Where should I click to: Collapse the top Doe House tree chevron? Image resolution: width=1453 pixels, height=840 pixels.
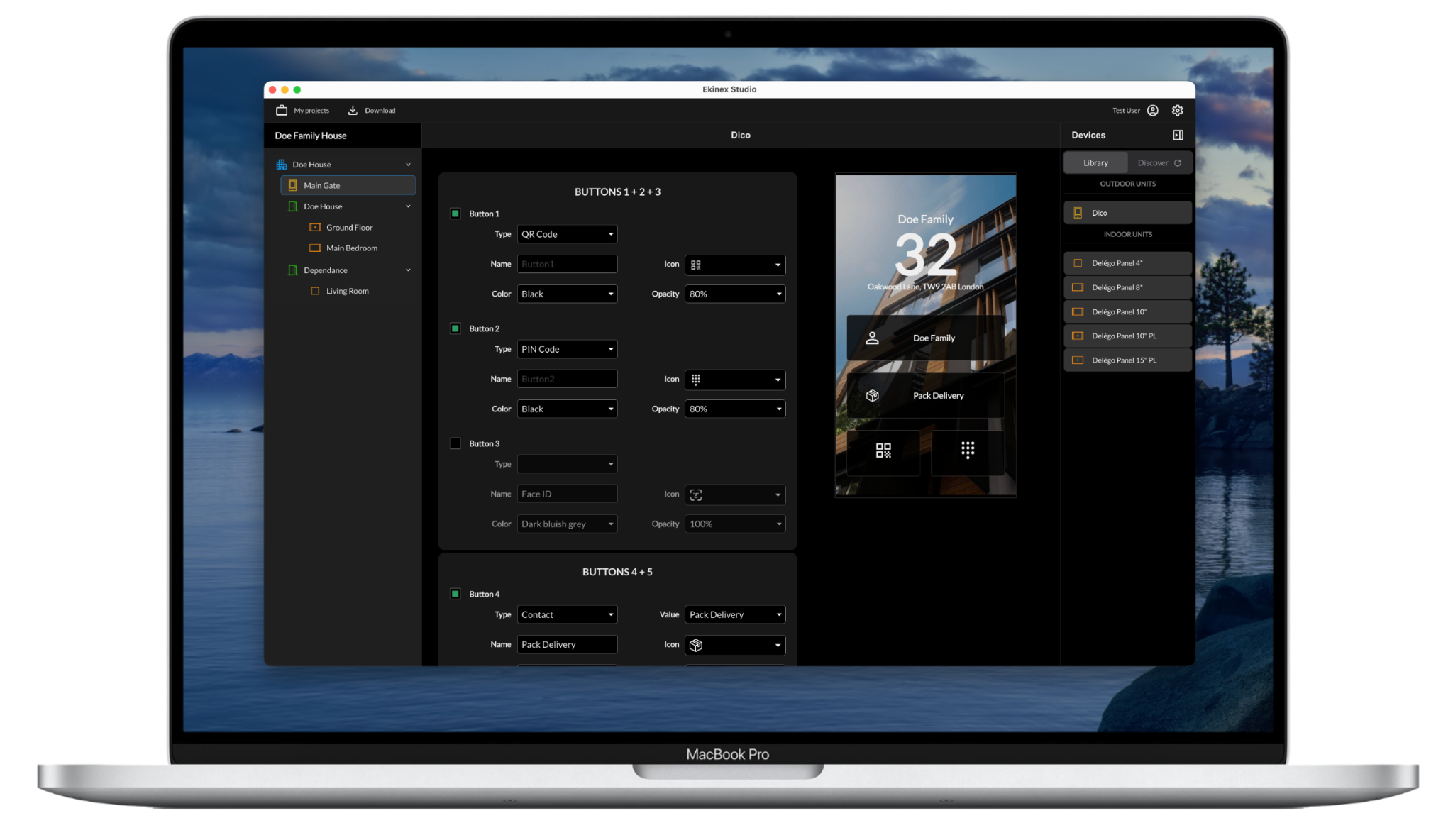click(x=408, y=165)
